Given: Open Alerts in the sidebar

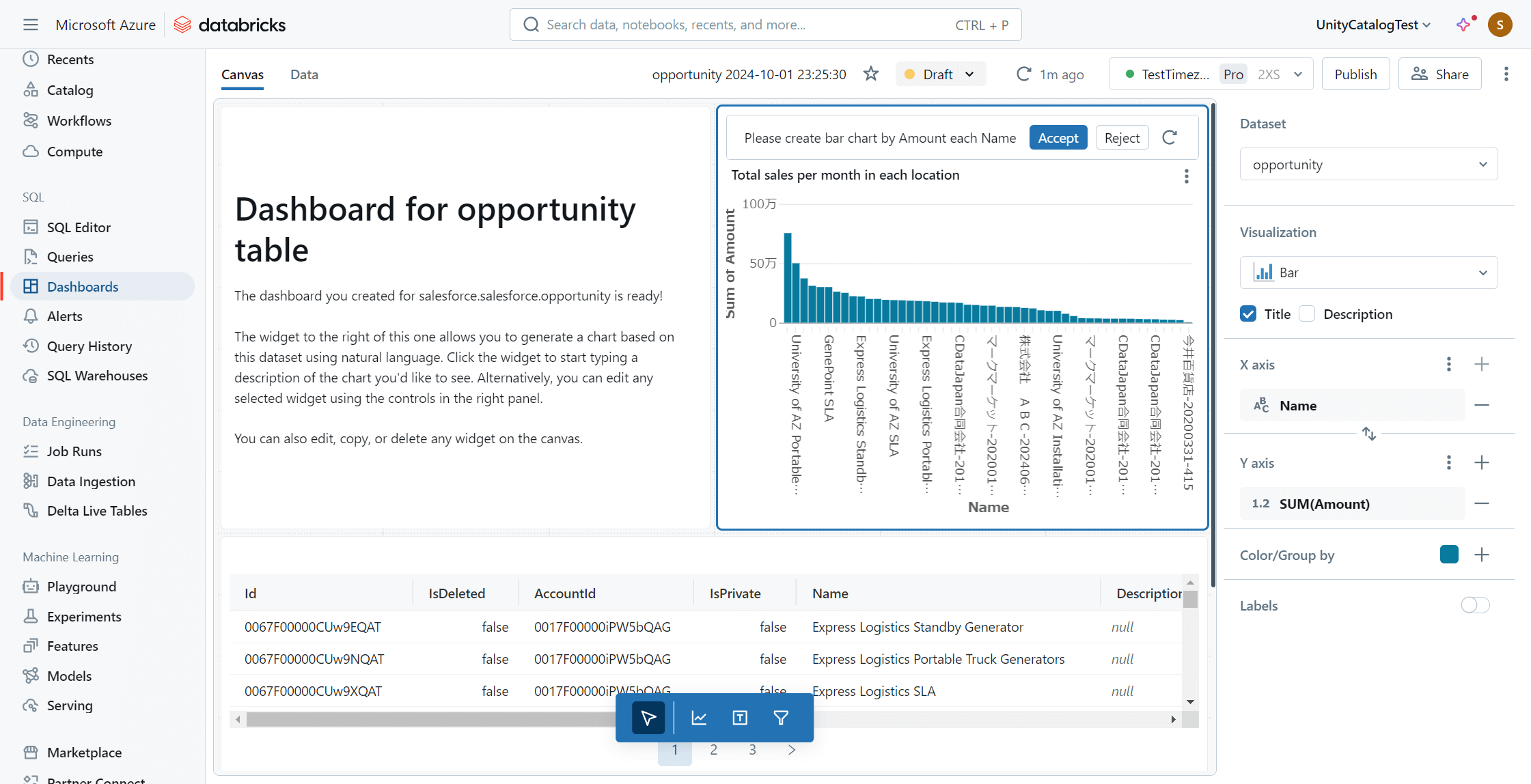Looking at the screenshot, I should (64, 316).
